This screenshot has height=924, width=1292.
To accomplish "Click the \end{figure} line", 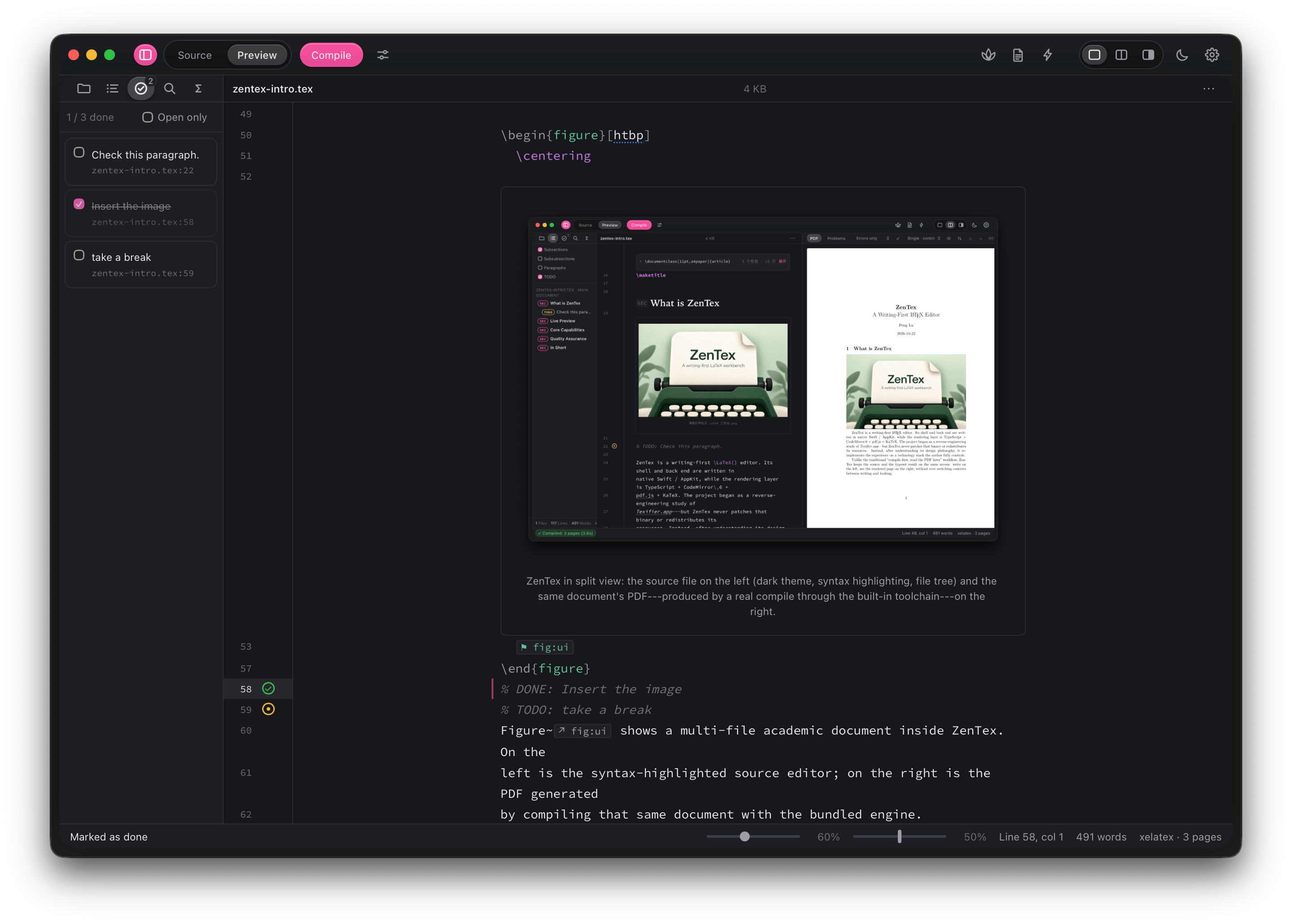I will [545, 669].
